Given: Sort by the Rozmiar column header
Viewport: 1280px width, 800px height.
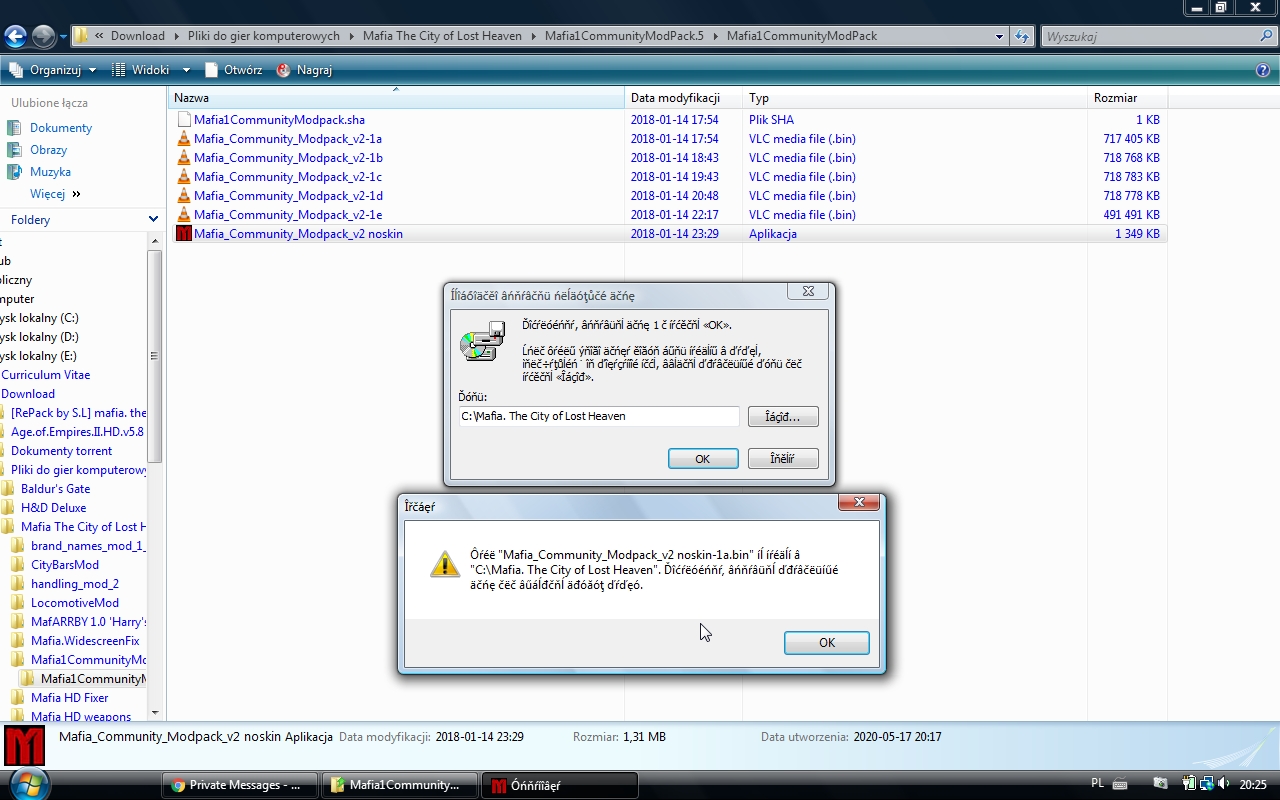Looking at the screenshot, I should (x=1128, y=98).
